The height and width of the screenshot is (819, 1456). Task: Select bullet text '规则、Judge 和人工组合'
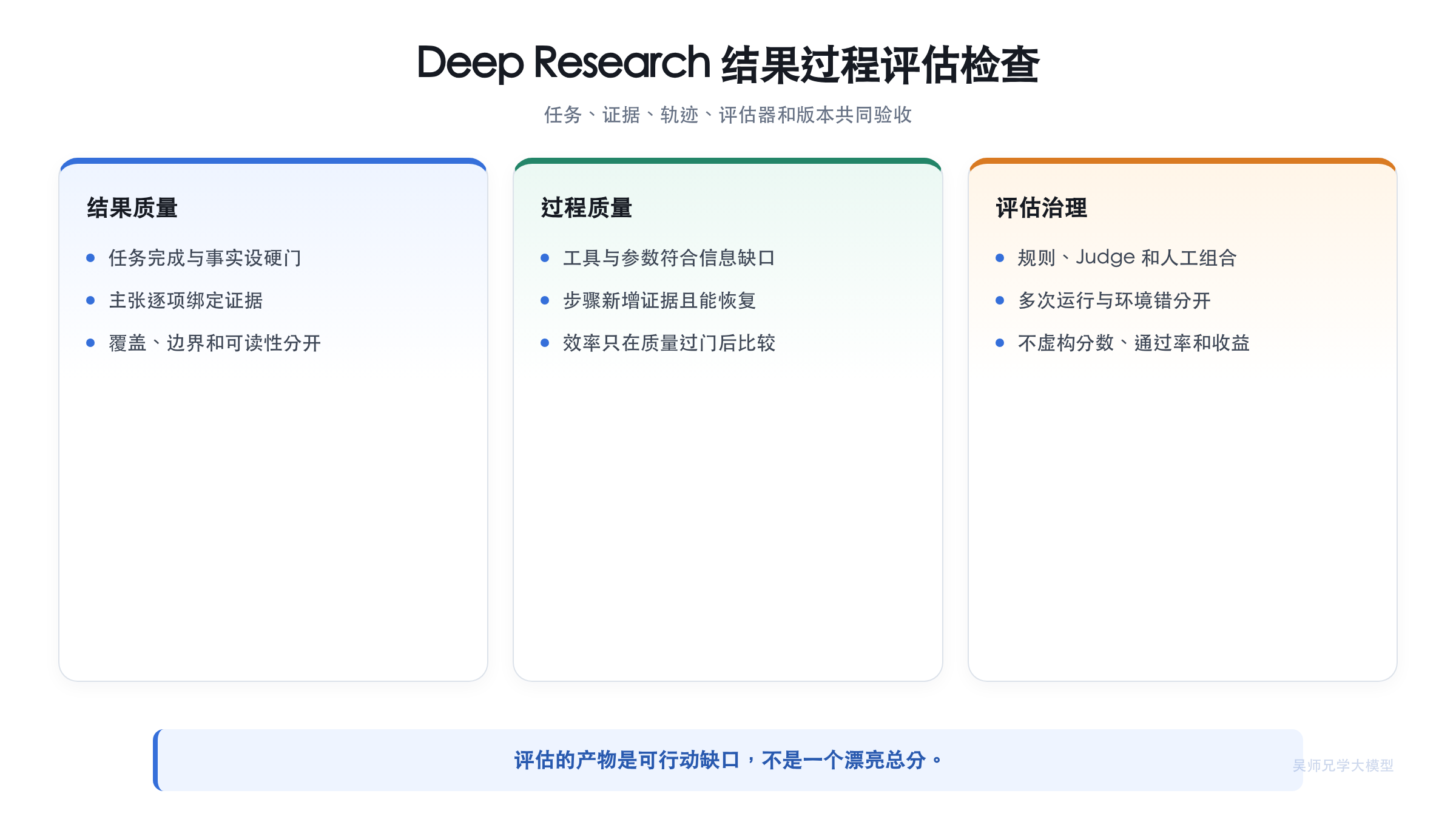coord(1127,258)
